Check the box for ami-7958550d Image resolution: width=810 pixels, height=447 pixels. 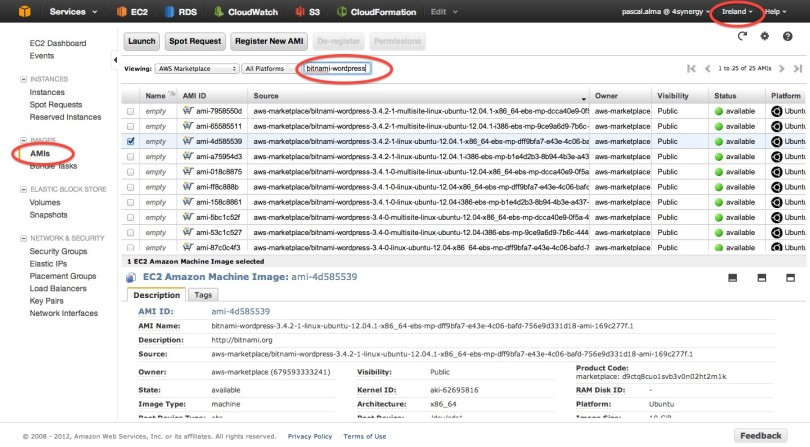[x=130, y=111]
